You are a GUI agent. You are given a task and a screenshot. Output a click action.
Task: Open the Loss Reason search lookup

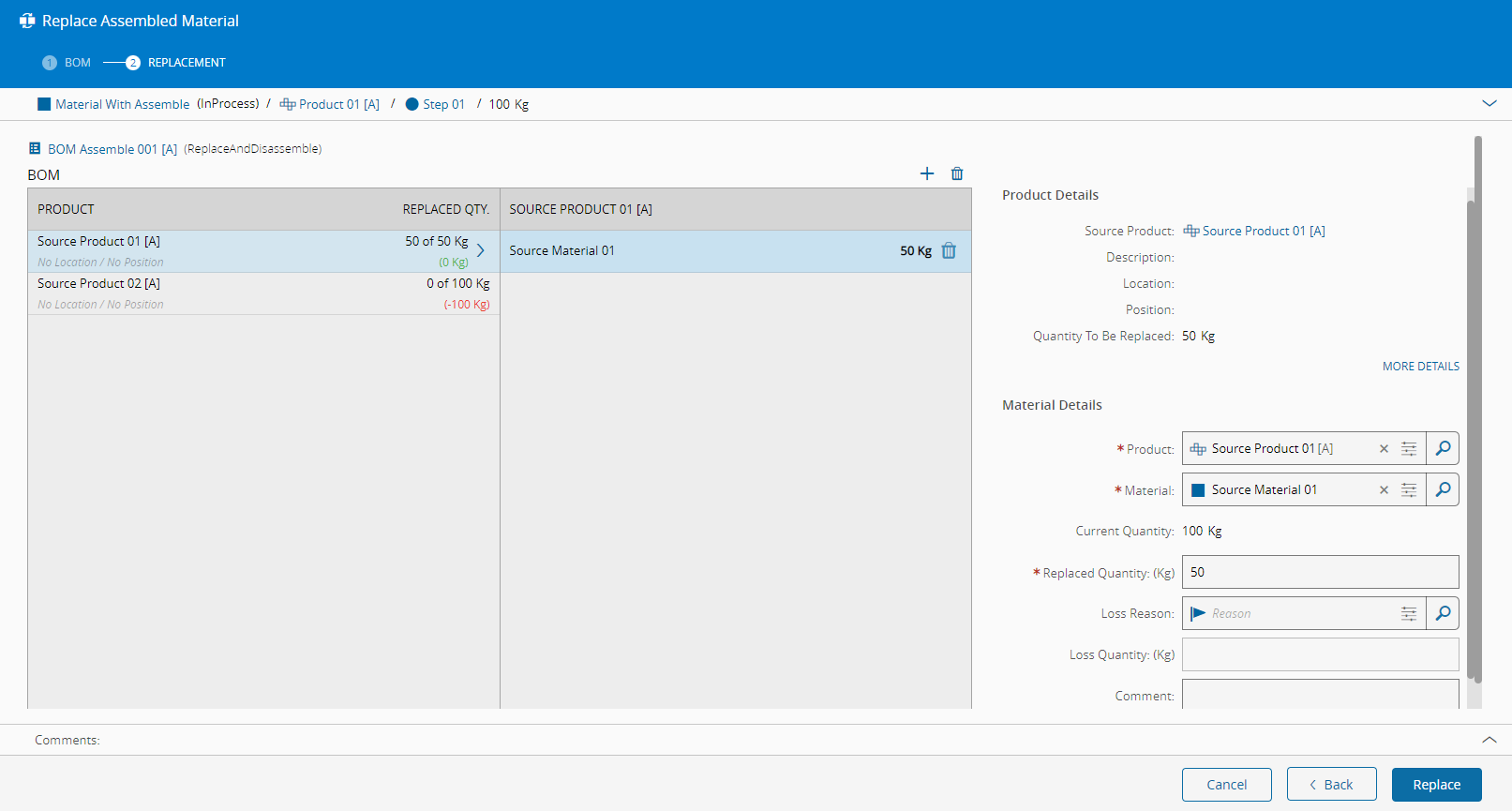pos(1443,613)
